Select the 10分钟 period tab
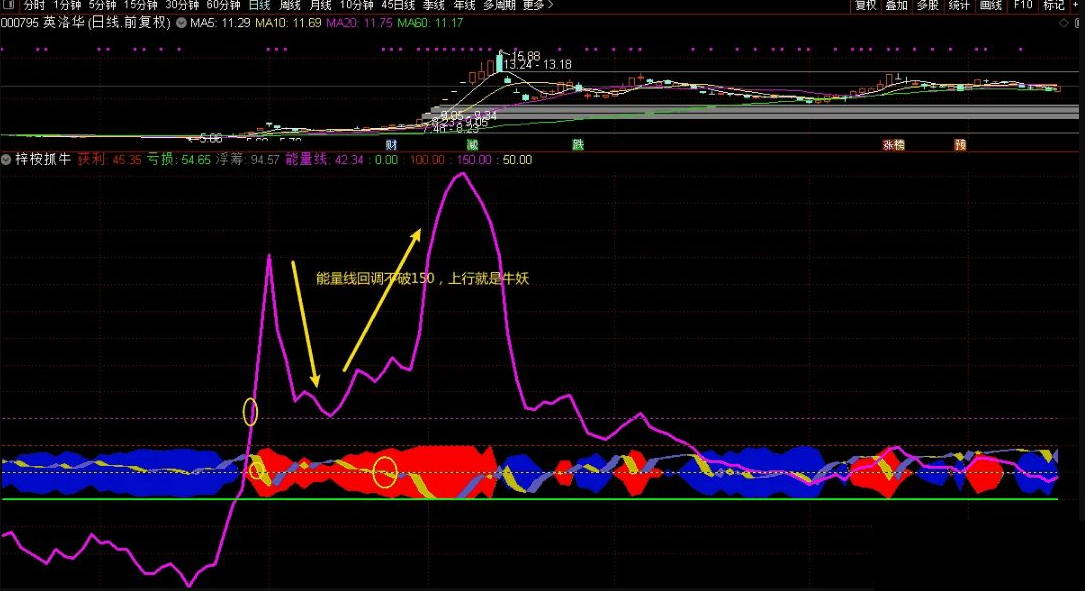The height and width of the screenshot is (591, 1085). pos(356,5)
